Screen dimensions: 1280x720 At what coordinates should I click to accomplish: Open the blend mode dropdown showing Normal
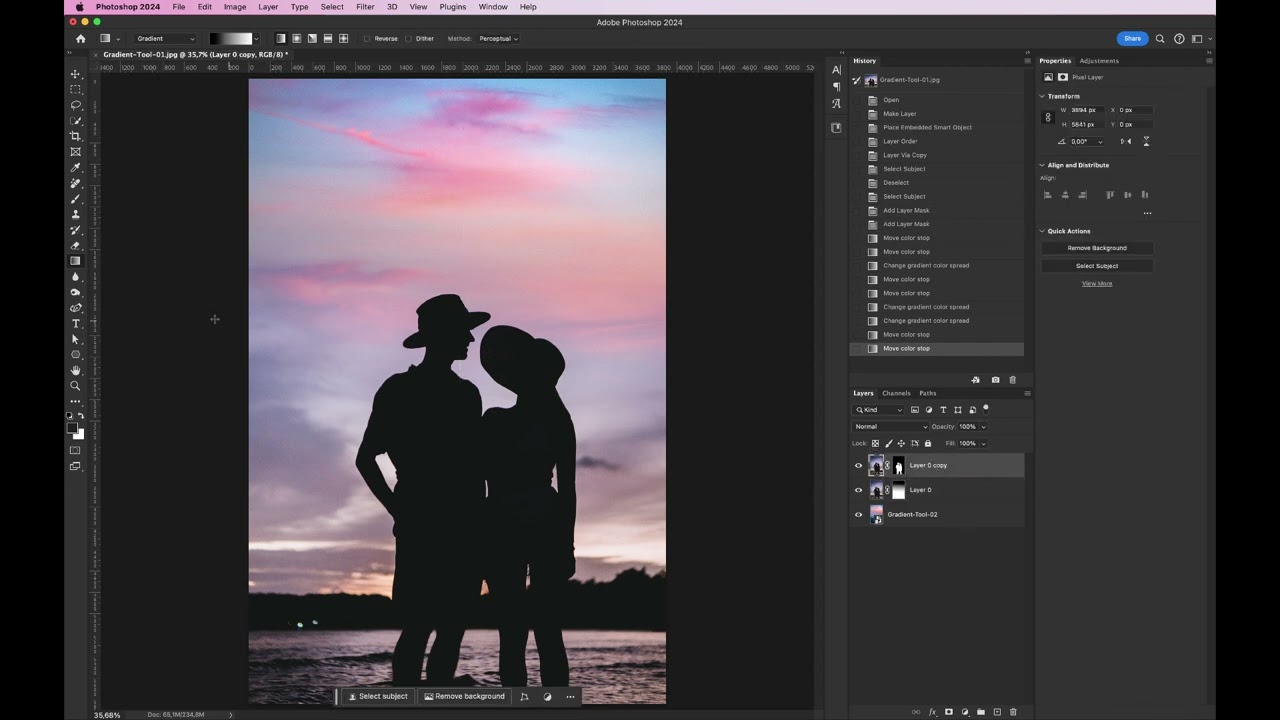(888, 426)
